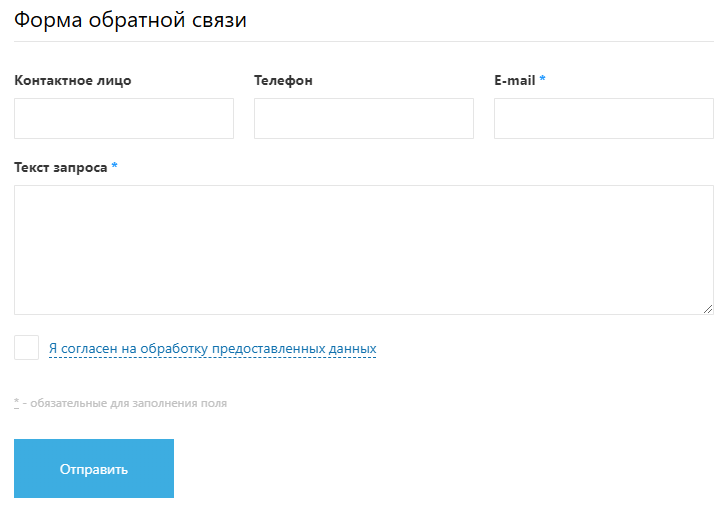
Task: Click the underlined asterisk in the footnote
Action: [17, 403]
